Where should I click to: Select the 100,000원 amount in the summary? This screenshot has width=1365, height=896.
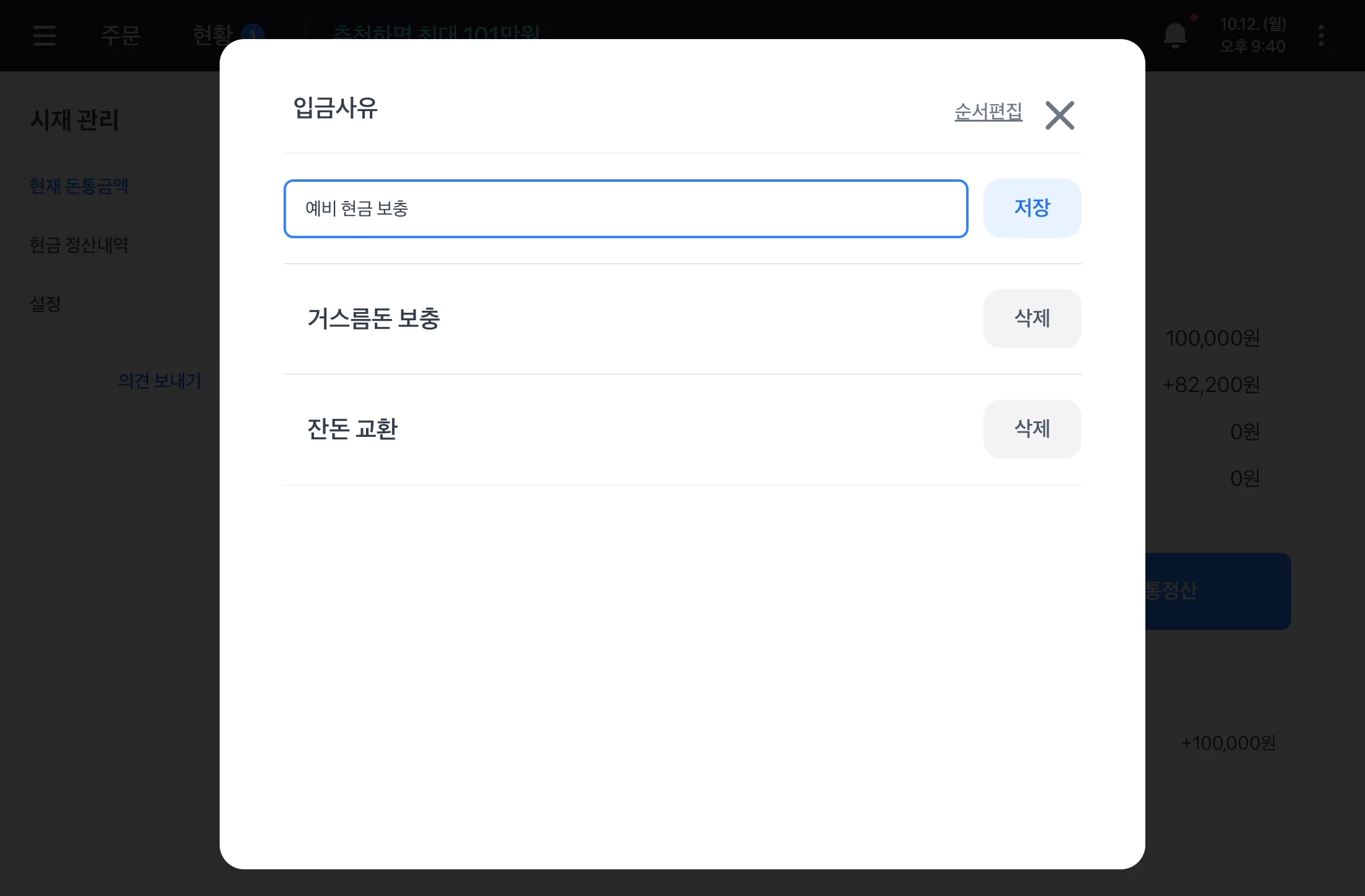coord(1213,338)
